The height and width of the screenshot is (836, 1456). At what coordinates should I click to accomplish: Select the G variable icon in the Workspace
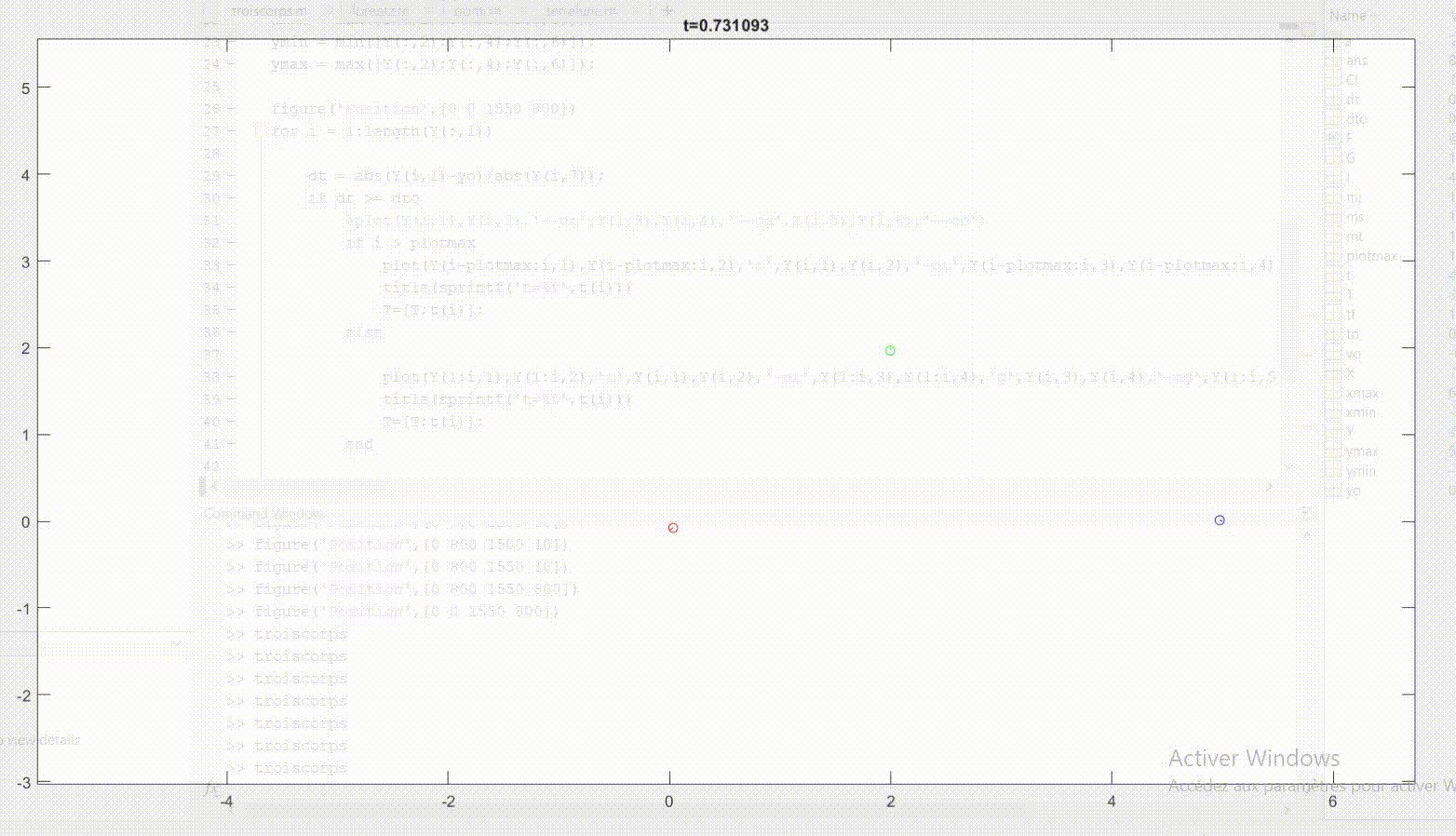[1332, 157]
